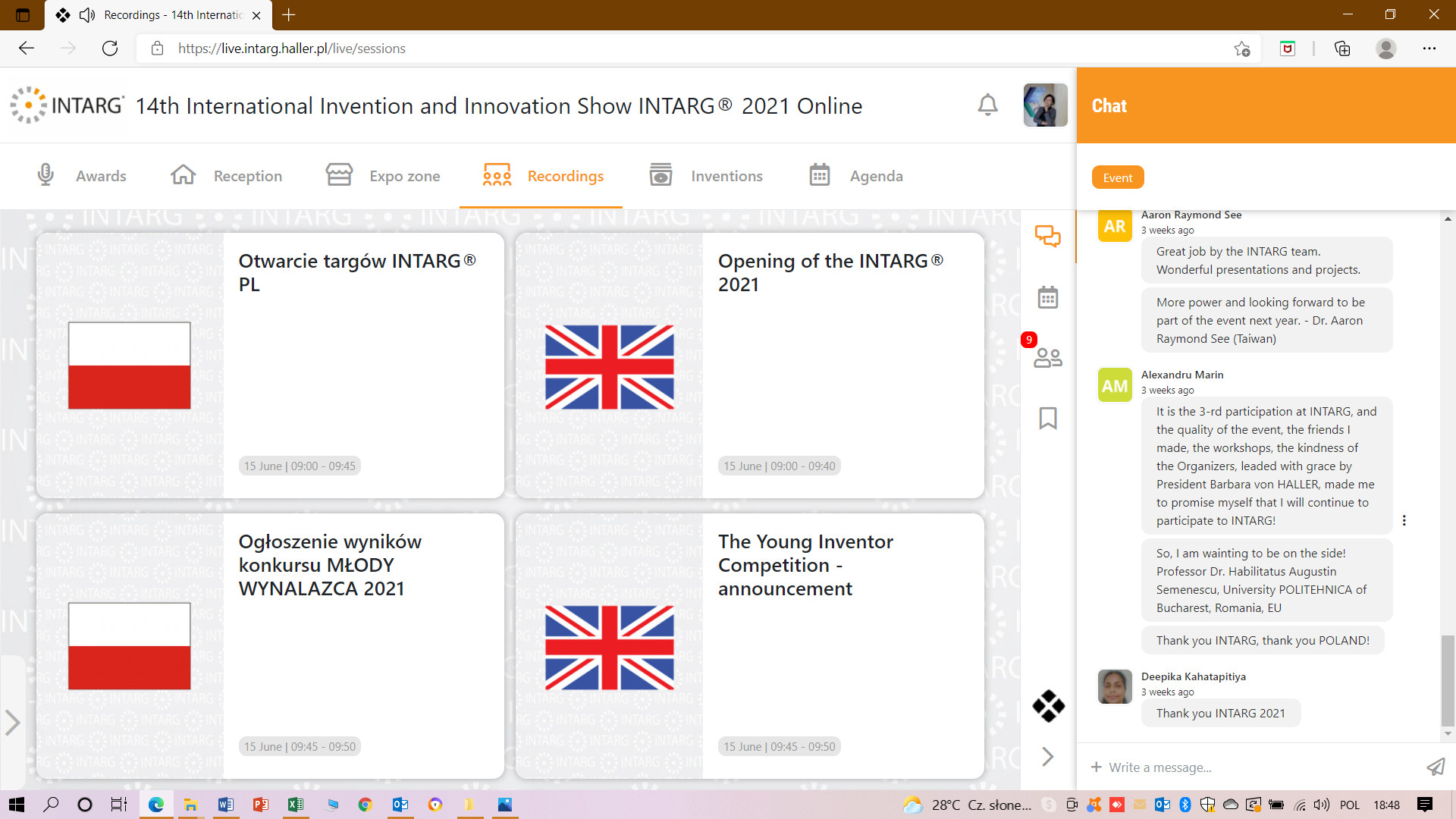This screenshot has height=819, width=1456.
Task: Open the Inventions tab
Action: 706,176
